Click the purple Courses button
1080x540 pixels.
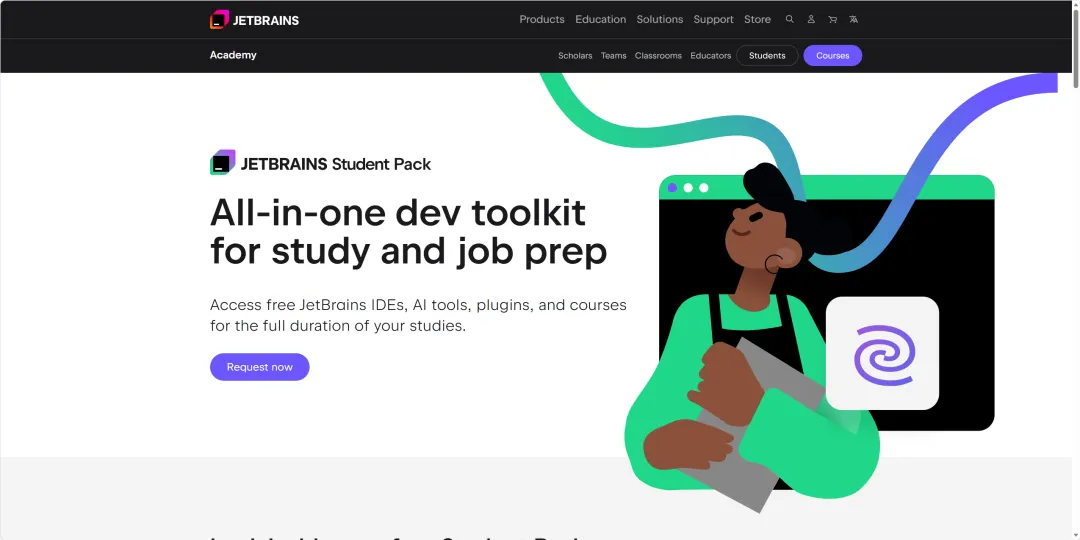coord(832,56)
